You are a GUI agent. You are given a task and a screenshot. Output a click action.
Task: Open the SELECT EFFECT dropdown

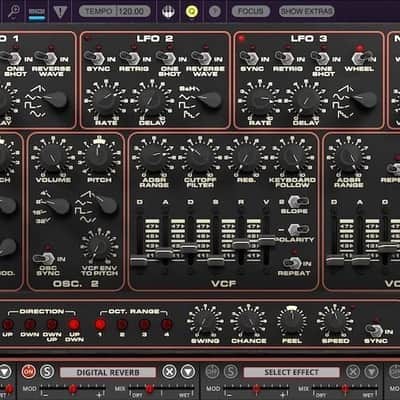pyautogui.click(x=292, y=372)
